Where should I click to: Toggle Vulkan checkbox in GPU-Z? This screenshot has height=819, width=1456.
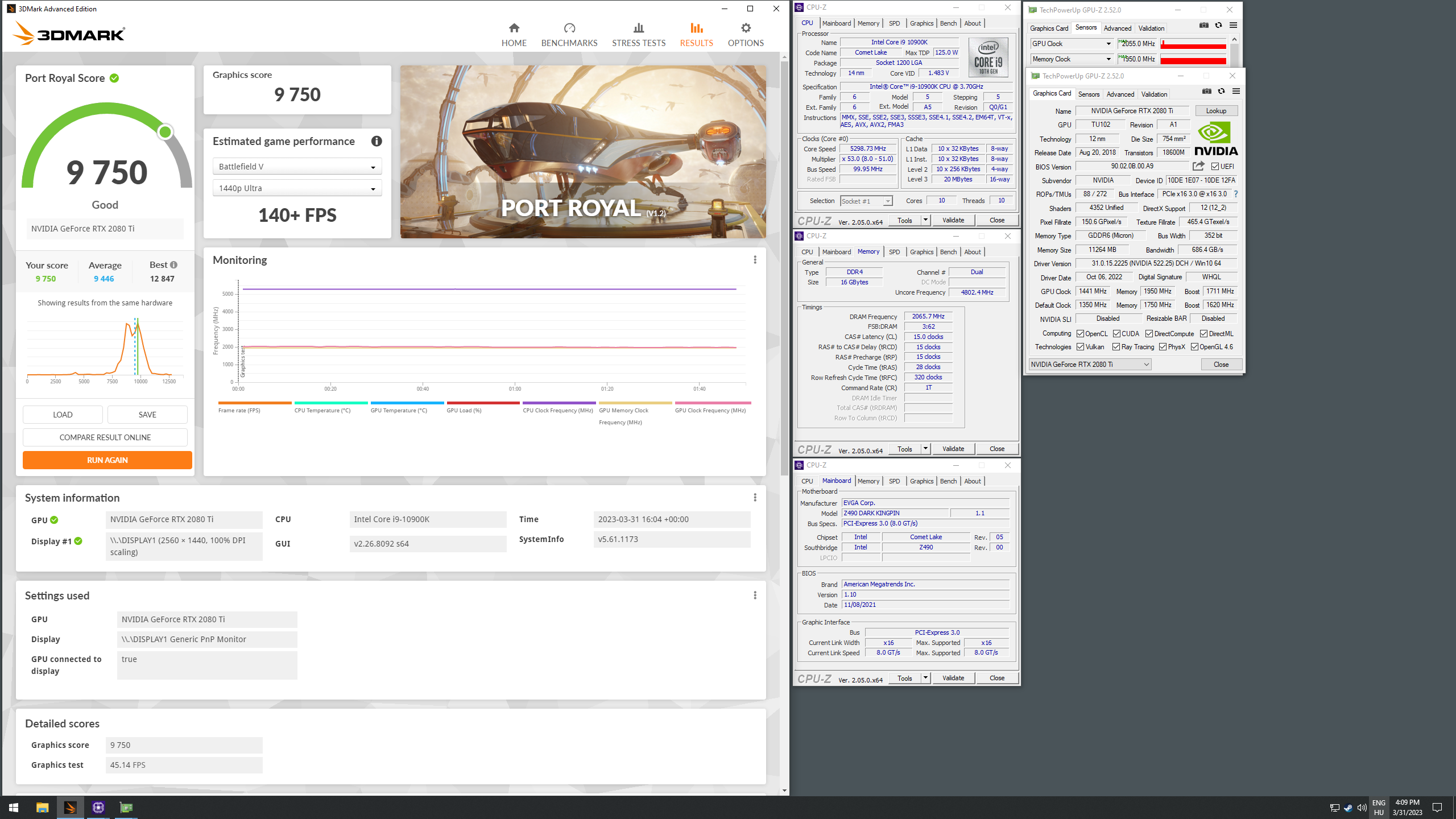coord(1080,347)
